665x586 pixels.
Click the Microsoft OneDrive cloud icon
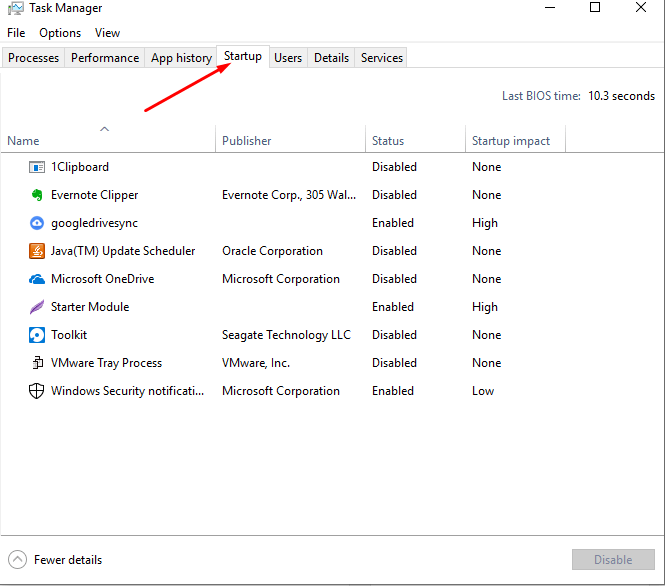pyautogui.click(x=37, y=279)
